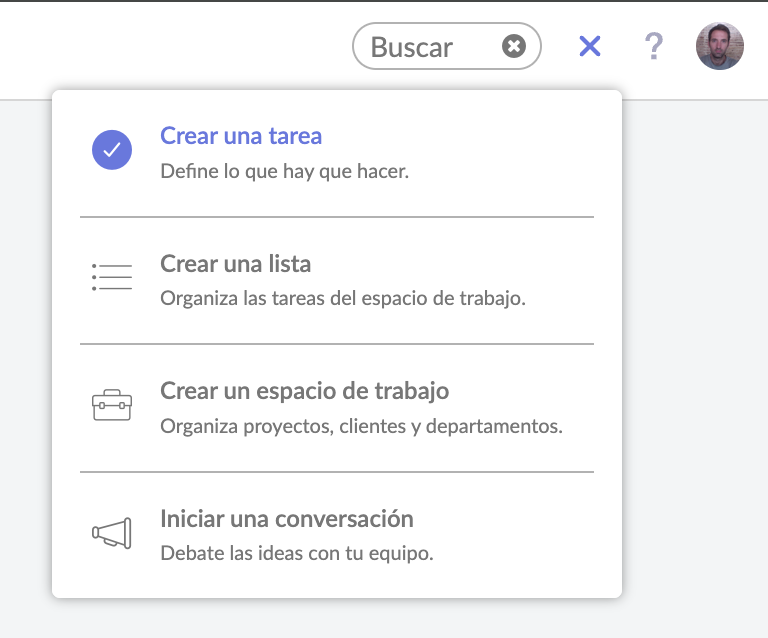Click the megaphone conversation icon
Screen dimensions: 768x638
pos(112,533)
